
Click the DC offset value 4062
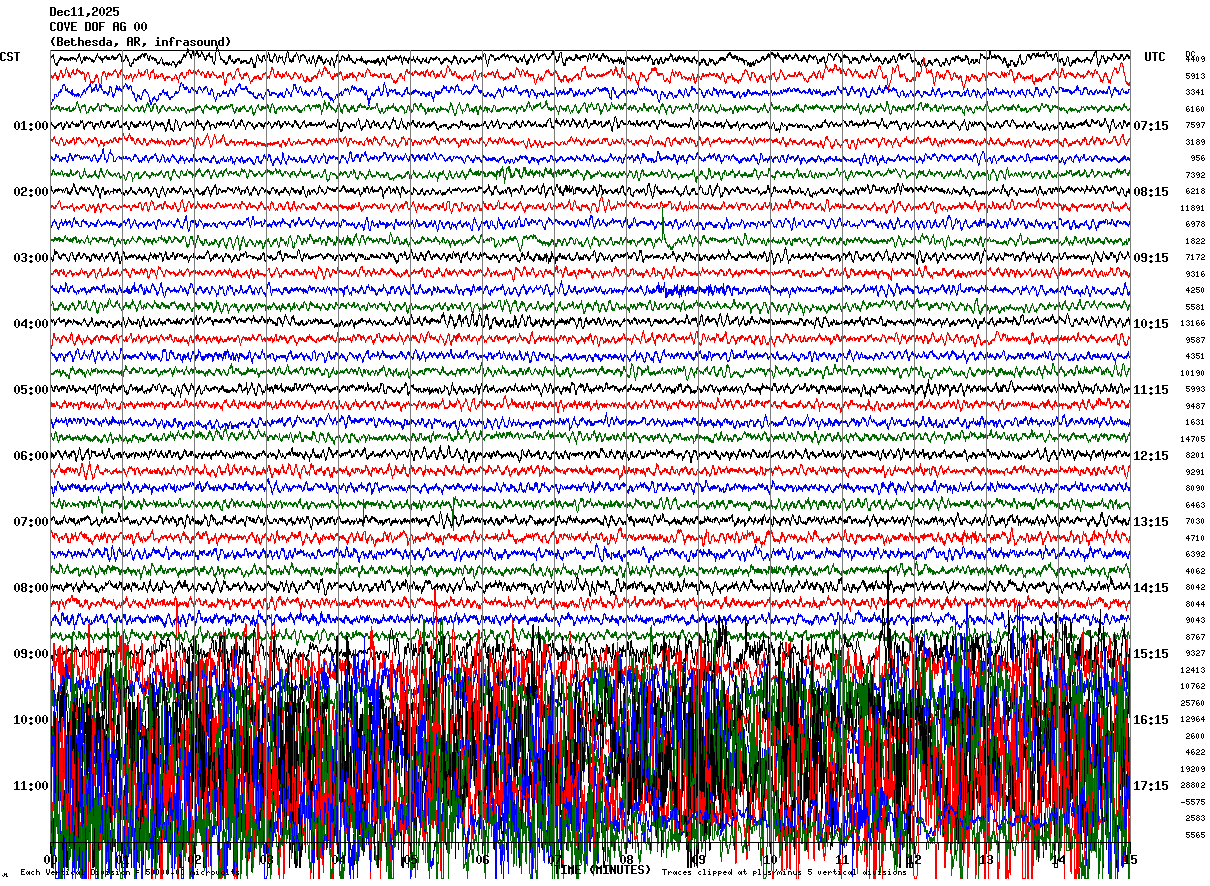click(1195, 571)
